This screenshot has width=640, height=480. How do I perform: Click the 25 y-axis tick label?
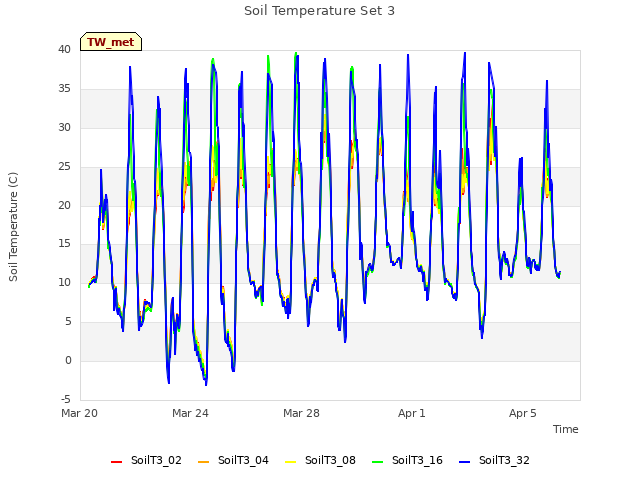point(64,167)
